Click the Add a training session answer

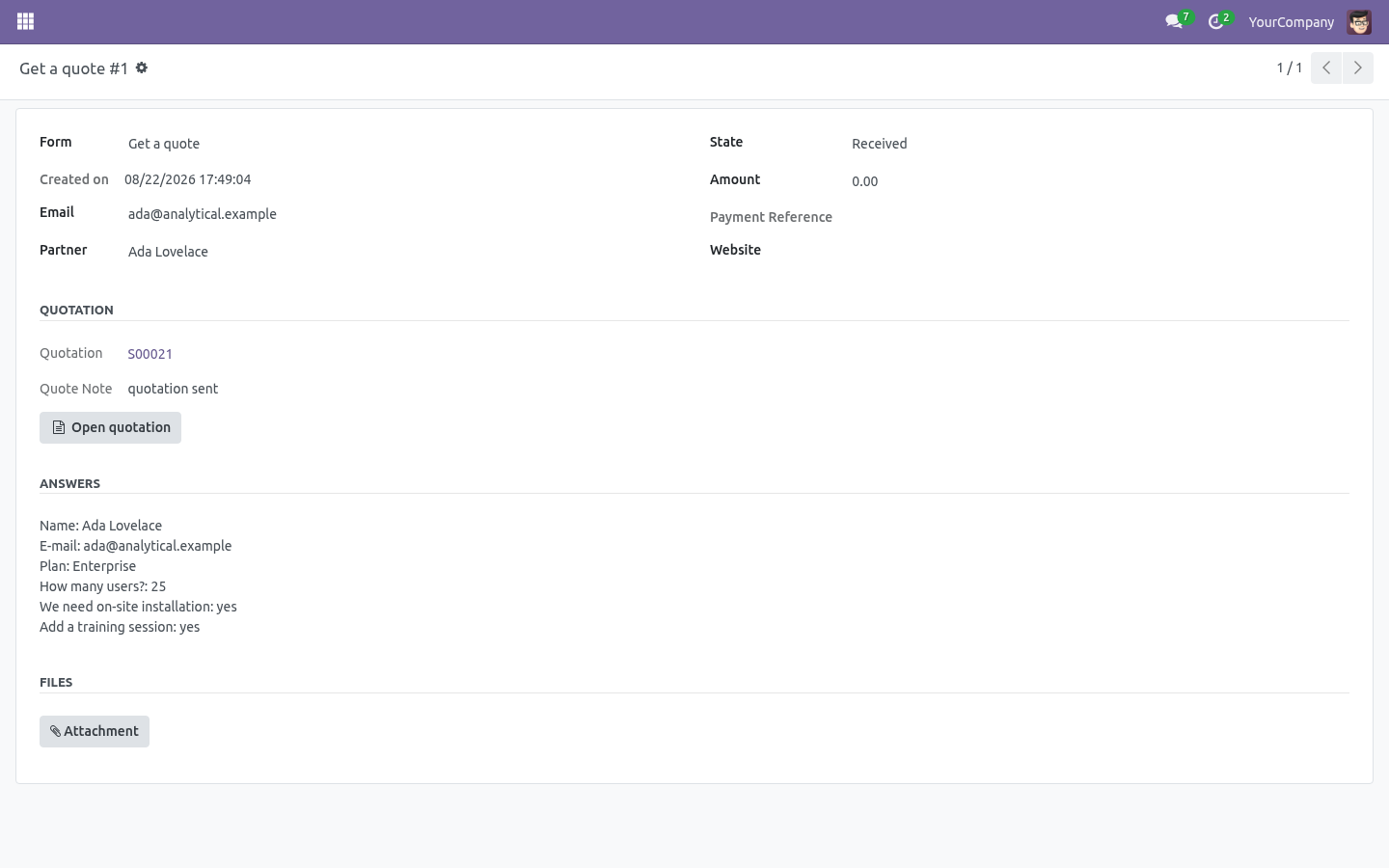pos(120,627)
